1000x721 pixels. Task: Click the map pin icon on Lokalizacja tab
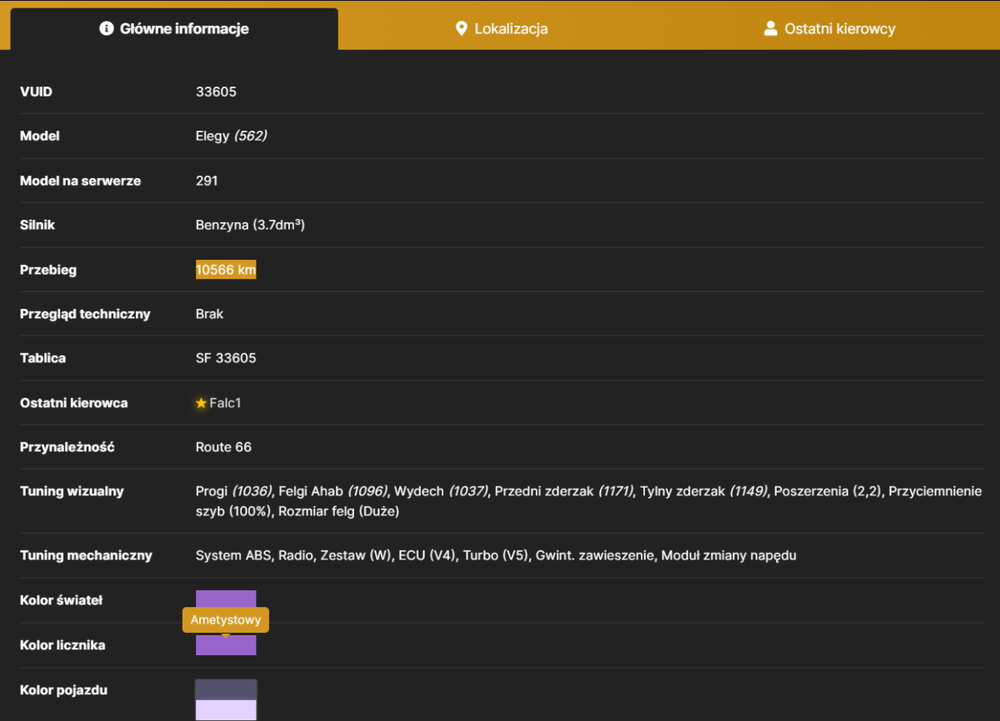[x=461, y=29]
